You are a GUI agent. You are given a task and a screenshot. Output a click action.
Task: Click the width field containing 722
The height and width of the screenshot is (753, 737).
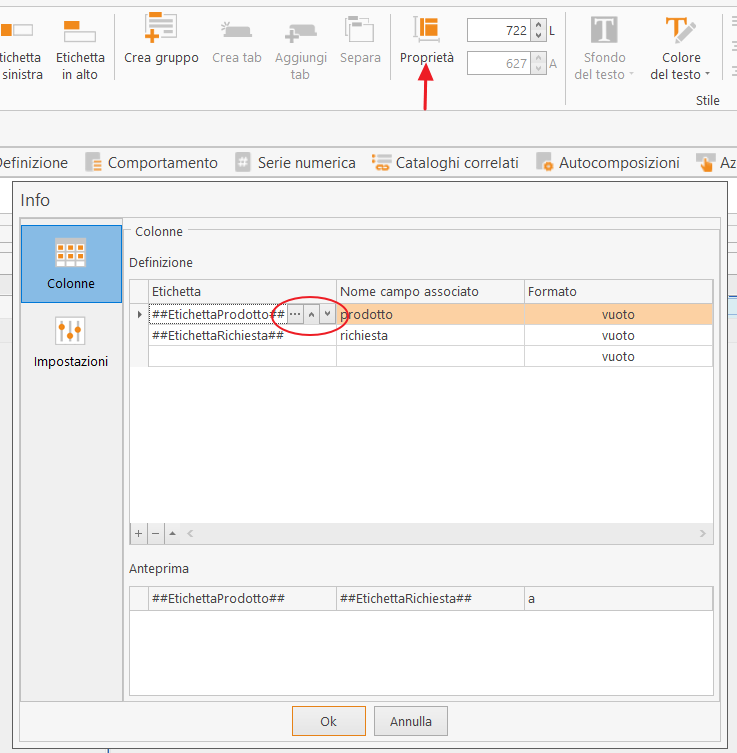tap(498, 31)
